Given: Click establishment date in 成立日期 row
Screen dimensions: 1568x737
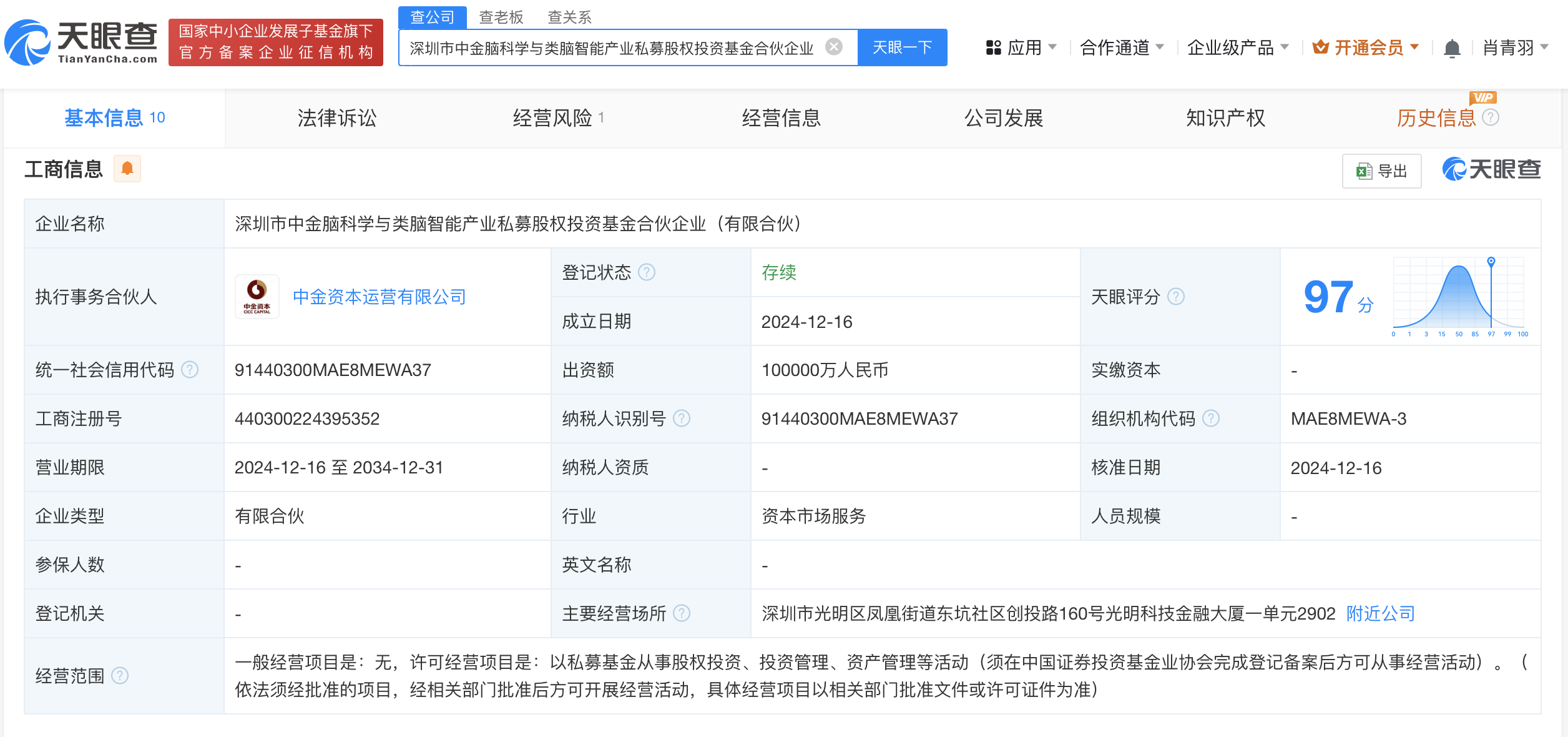Looking at the screenshot, I should 806,322.
